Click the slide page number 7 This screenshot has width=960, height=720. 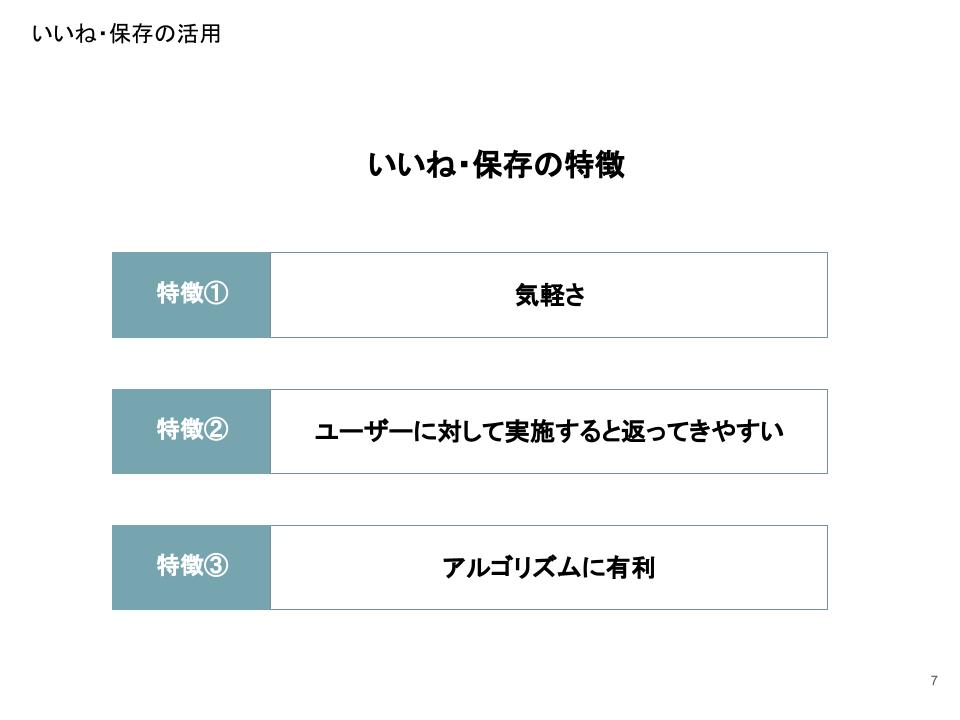click(x=934, y=681)
